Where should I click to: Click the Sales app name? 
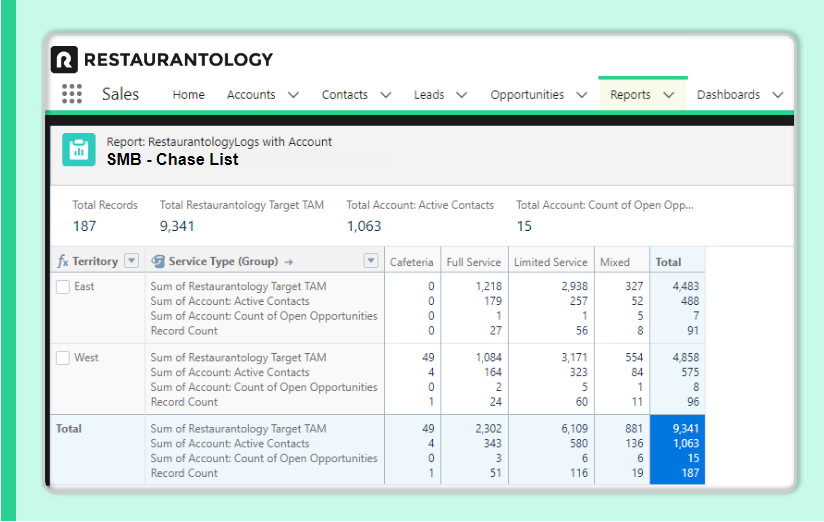[x=120, y=94]
